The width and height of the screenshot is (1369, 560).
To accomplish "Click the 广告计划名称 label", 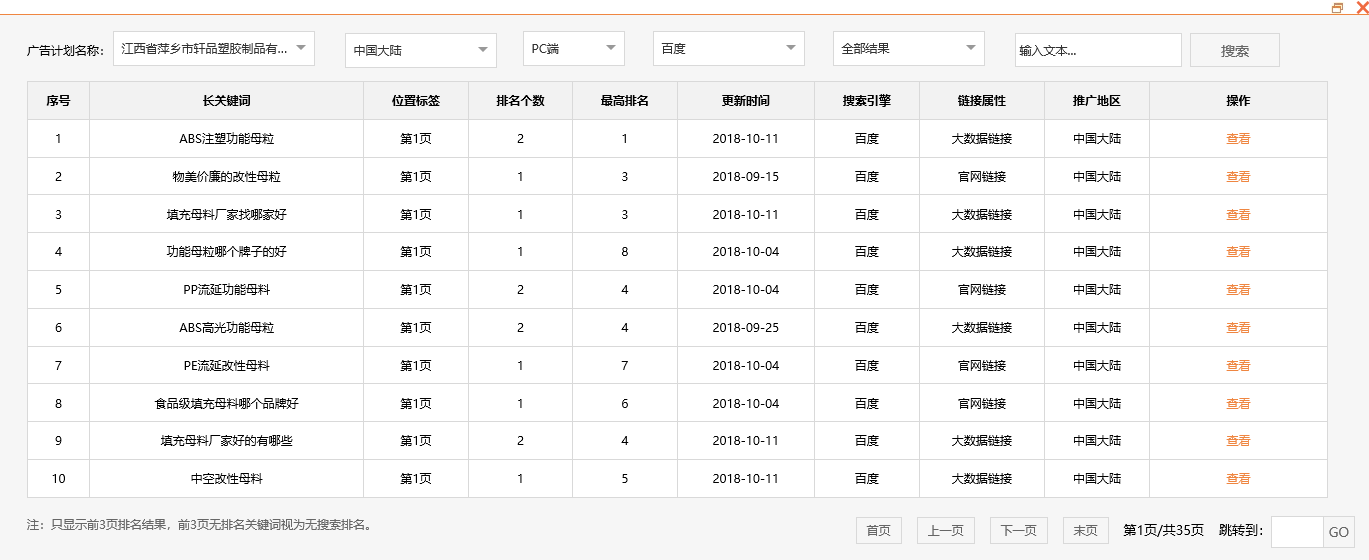I will coord(66,51).
